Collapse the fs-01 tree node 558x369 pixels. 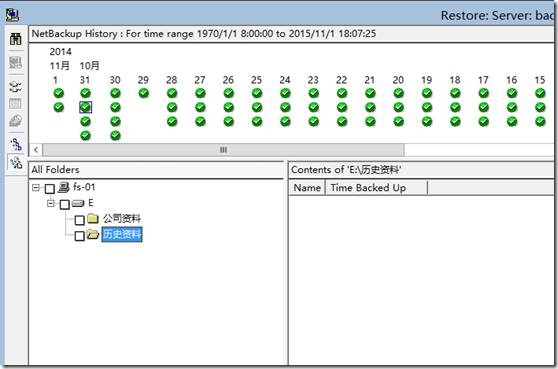click(x=36, y=188)
